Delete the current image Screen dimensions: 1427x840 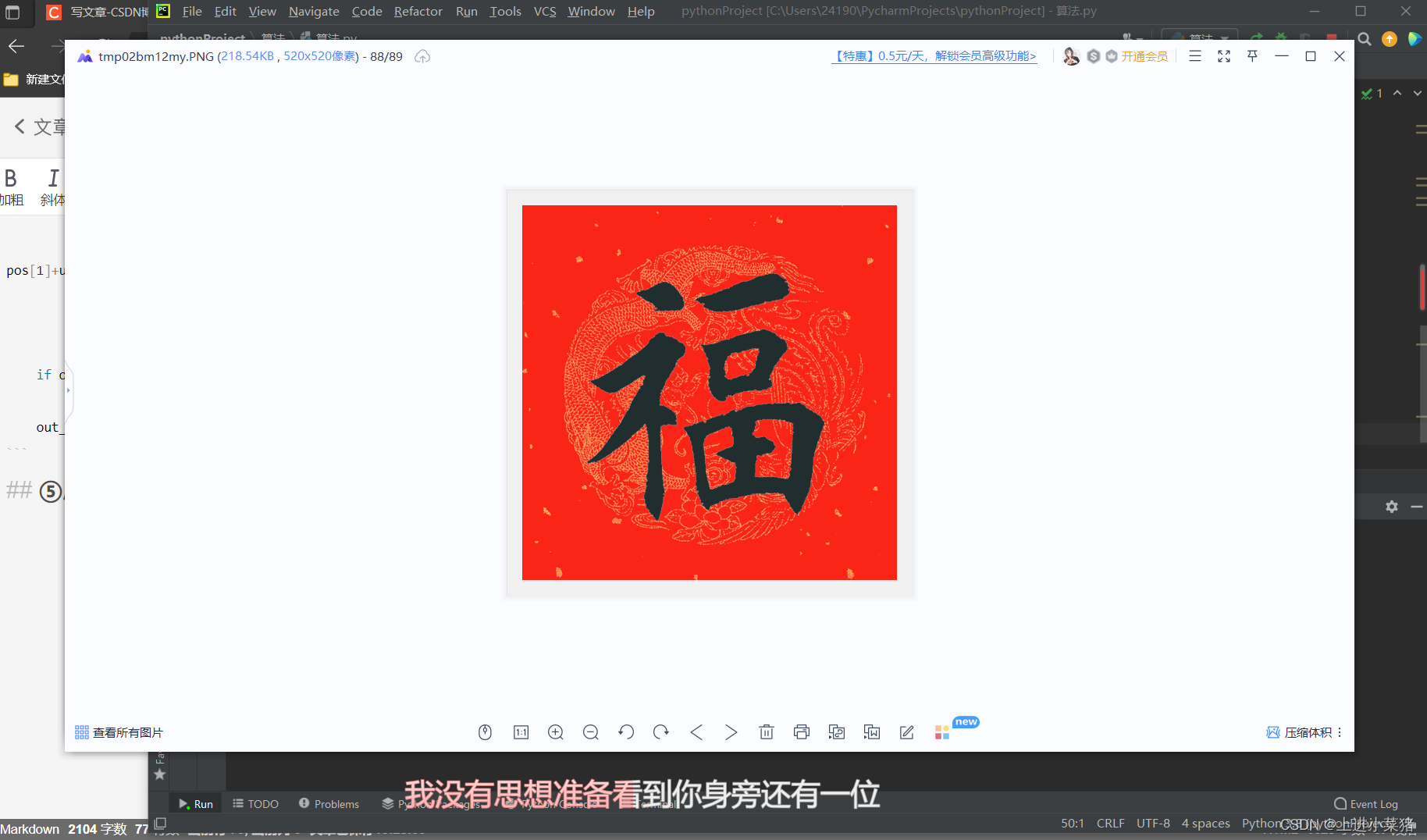point(767,732)
